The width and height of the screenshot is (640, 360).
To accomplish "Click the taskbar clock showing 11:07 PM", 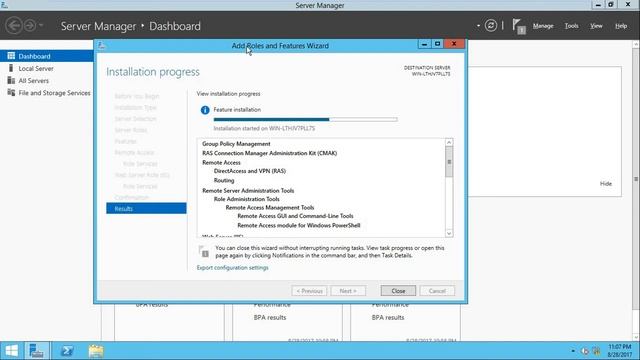I will point(620,351).
